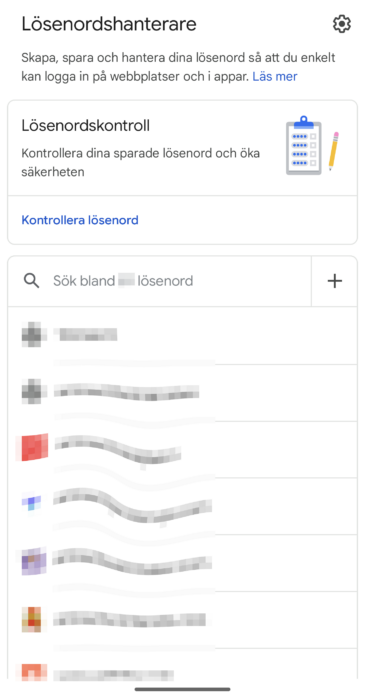365x700 pixels.
Task: Tap the orange-yellow site icon
Action: pos(32,619)
